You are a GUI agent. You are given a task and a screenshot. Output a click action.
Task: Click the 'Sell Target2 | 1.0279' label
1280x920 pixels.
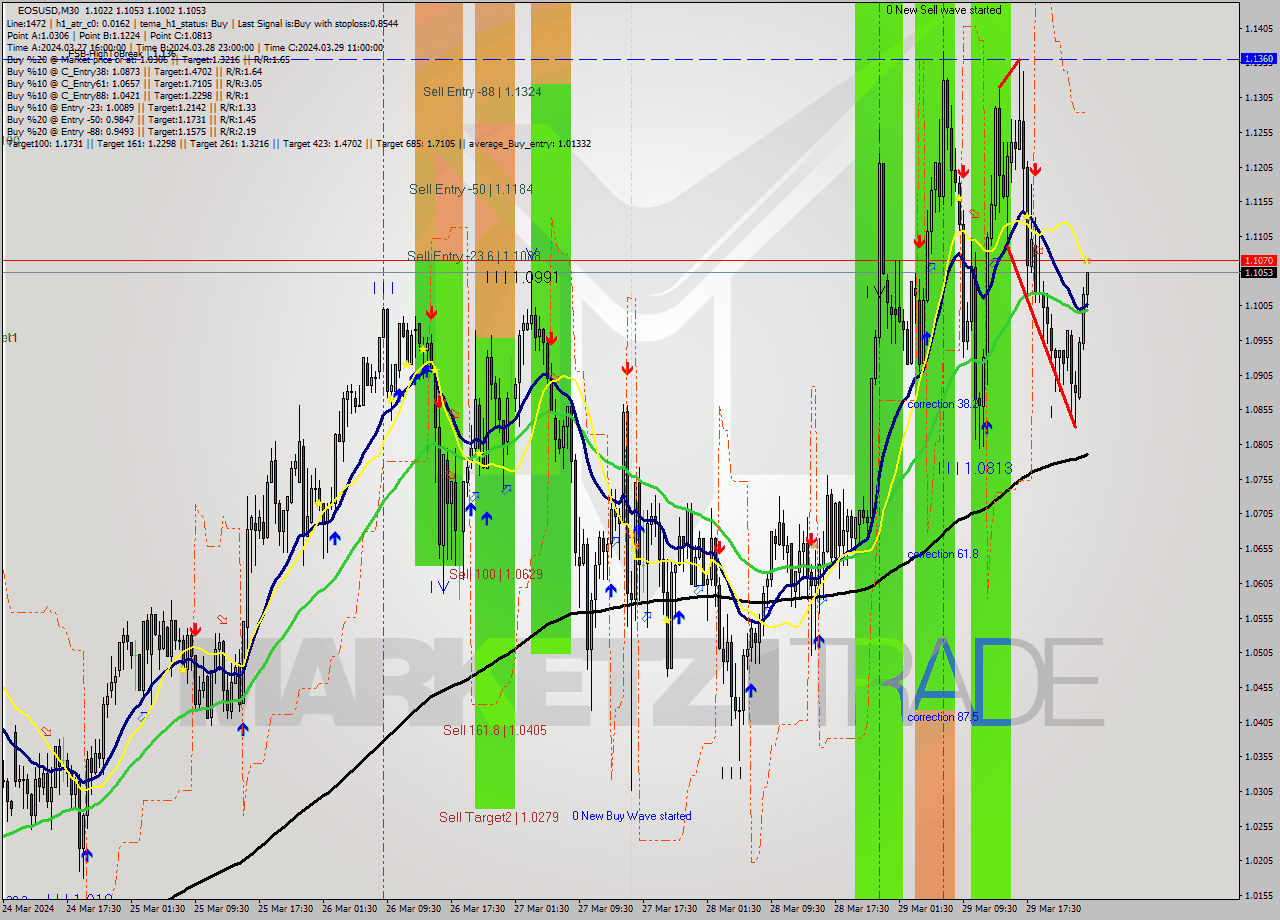(499, 817)
